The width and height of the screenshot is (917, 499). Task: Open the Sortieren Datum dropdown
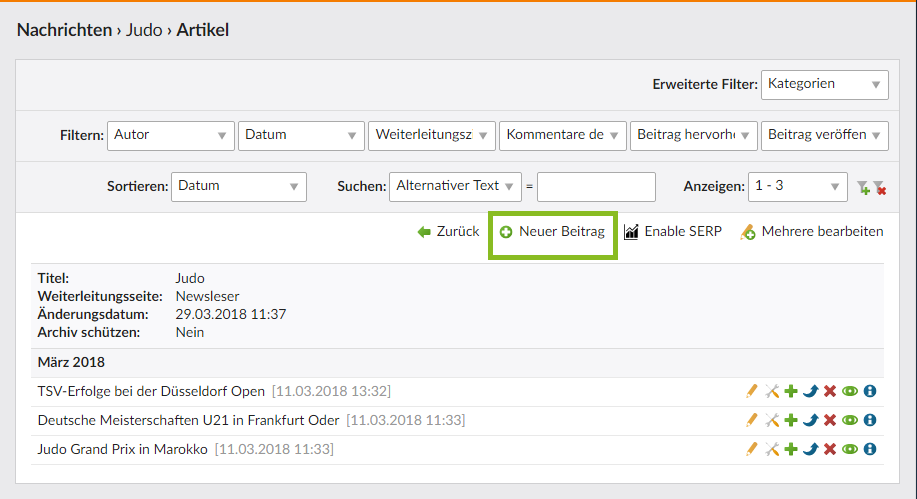coord(239,186)
